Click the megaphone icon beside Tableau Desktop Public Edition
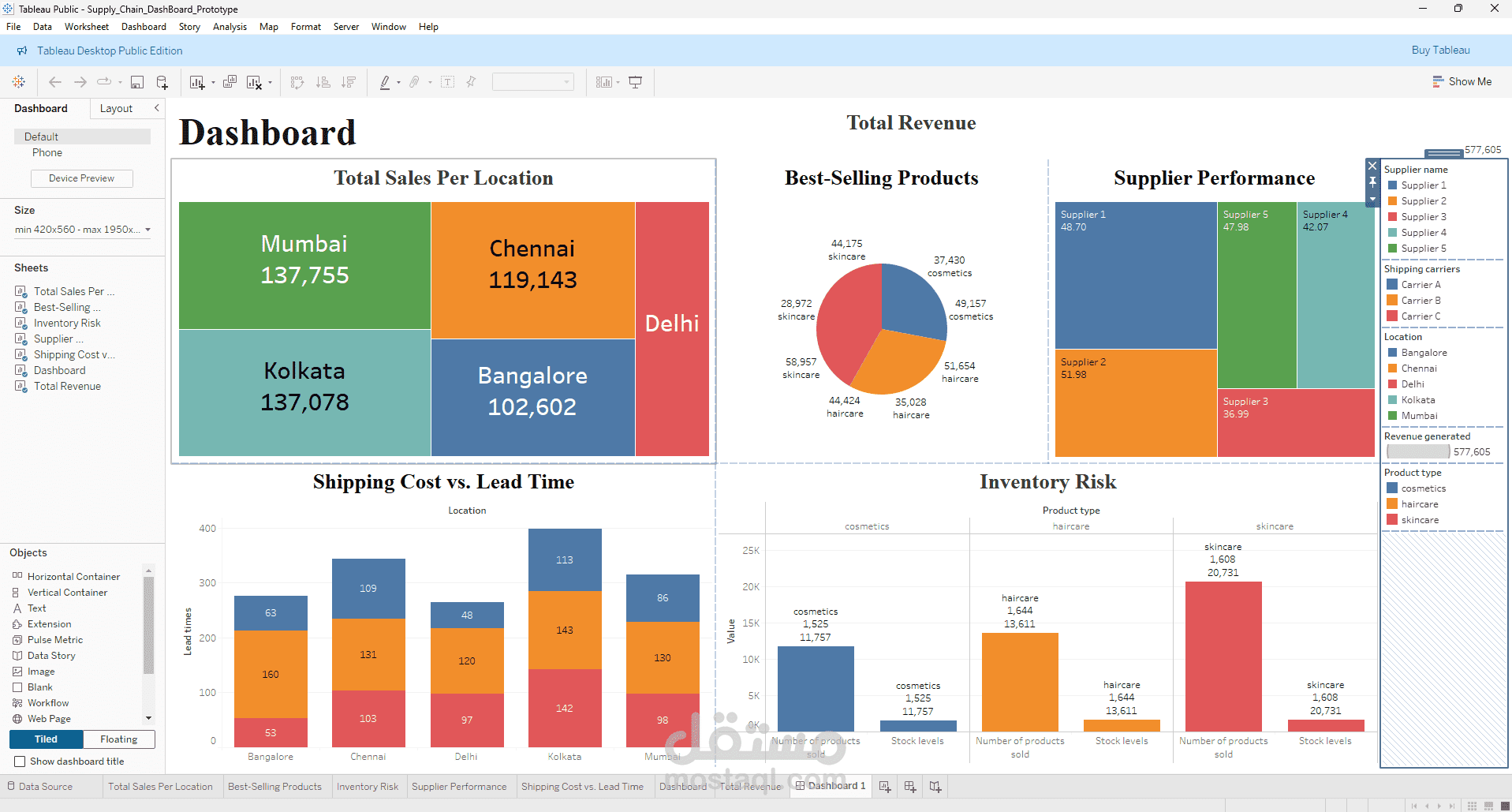The image size is (1512, 812). [22, 51]
